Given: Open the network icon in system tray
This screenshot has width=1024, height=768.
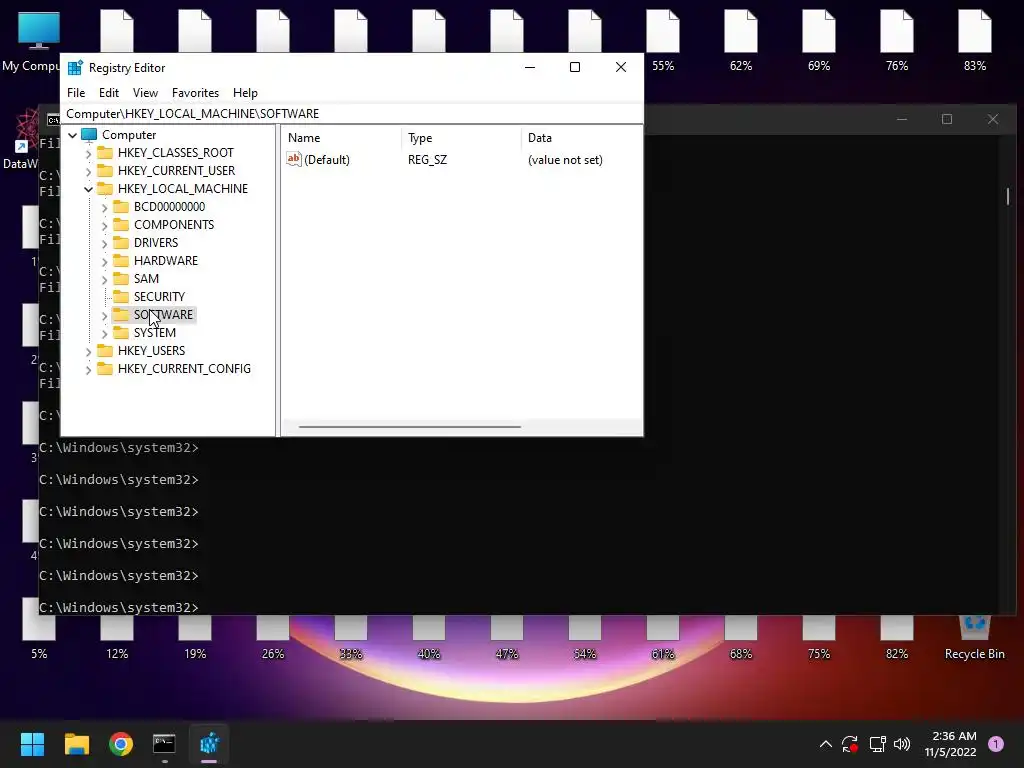Looking at the screenshot, I should (877, 744).
